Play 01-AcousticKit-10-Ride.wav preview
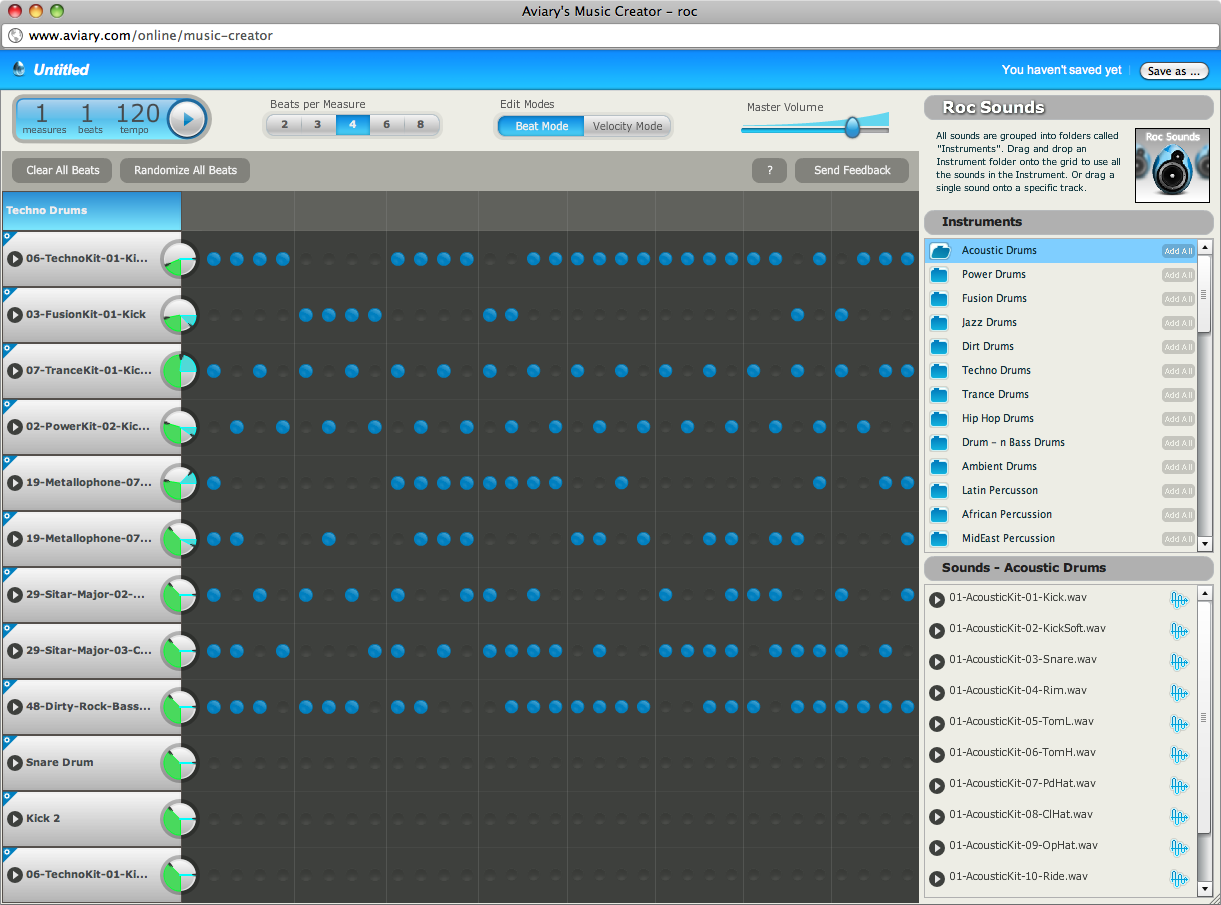1221x905 pixels. click(x=937, y=879)
